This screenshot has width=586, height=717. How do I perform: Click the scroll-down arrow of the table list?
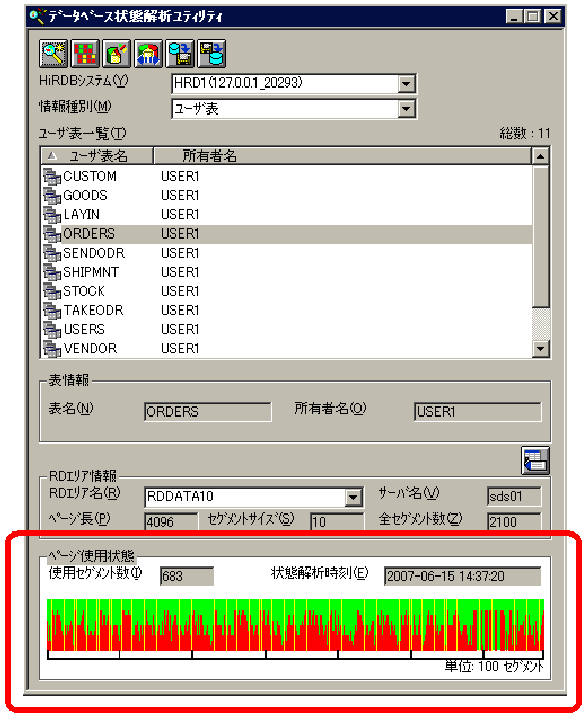(x=541, y=349)
